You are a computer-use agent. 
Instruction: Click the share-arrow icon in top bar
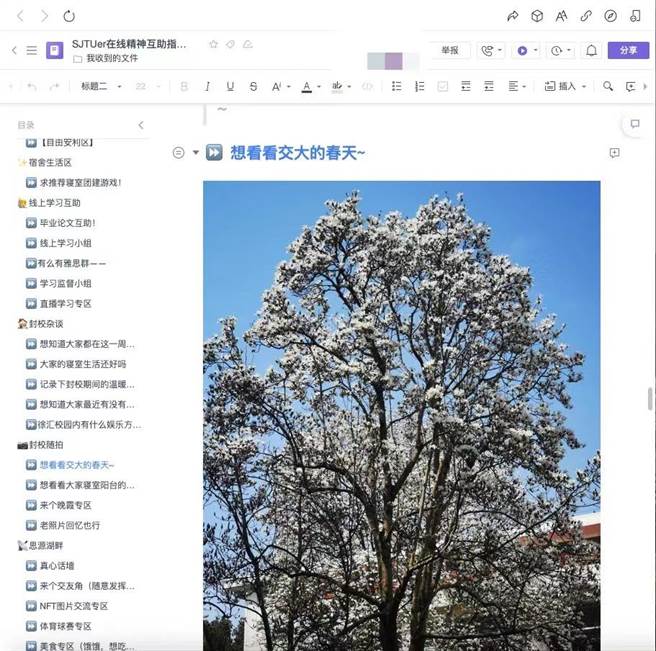512,16
